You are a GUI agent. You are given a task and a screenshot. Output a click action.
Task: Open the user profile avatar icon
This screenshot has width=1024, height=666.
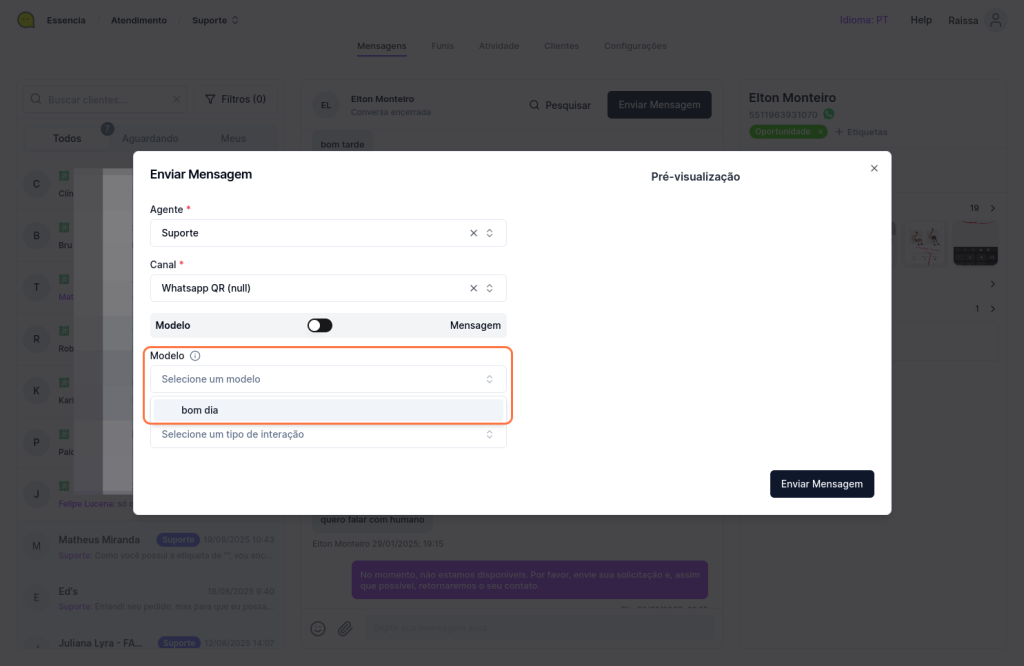tap(994, 20)
